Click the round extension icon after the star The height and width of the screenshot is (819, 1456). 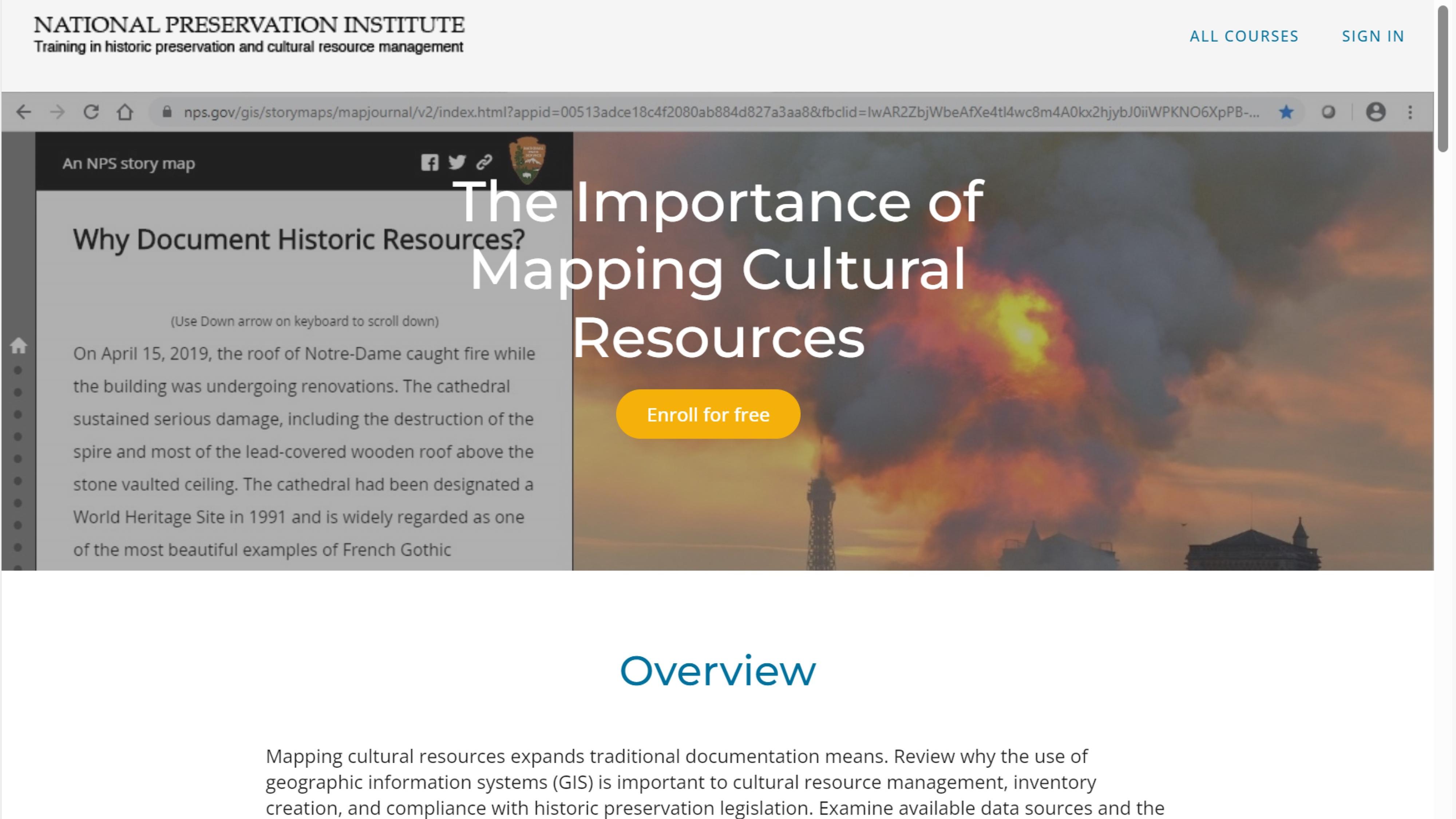1328,112
